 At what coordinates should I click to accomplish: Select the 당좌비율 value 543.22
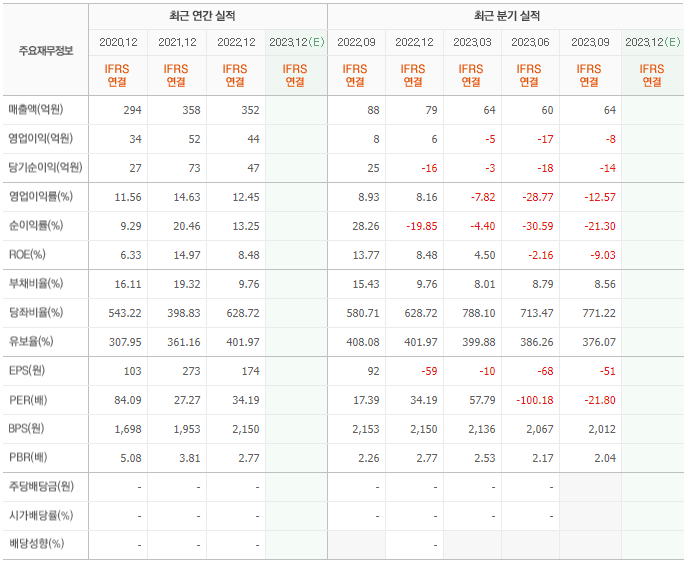coord(125,313)
